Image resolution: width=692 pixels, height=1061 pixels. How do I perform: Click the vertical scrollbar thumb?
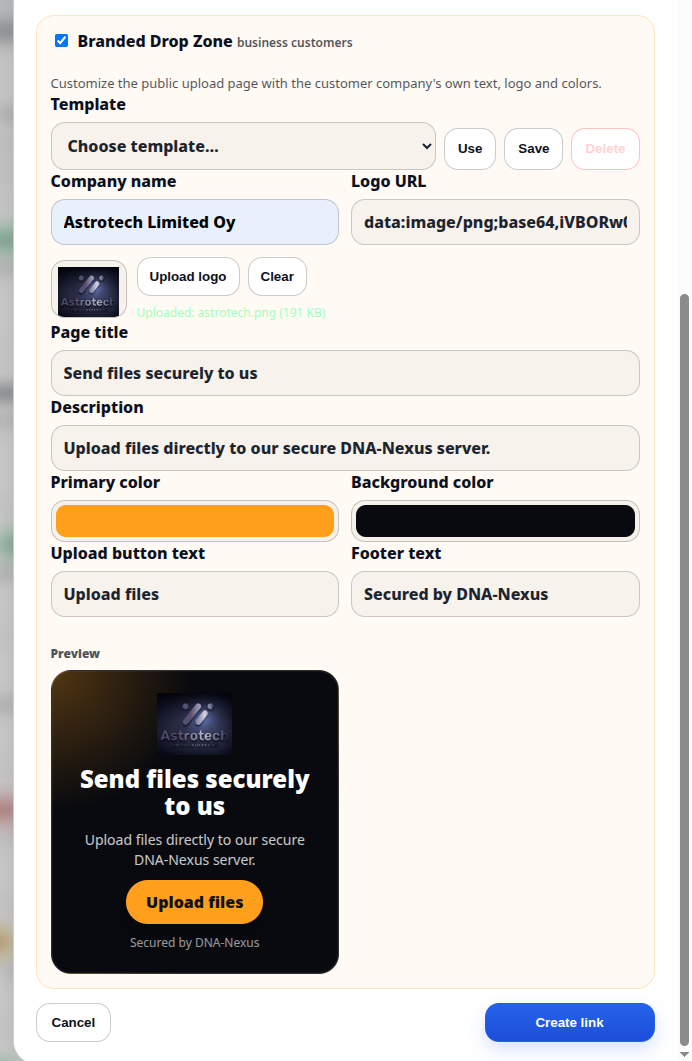(685, 670)
